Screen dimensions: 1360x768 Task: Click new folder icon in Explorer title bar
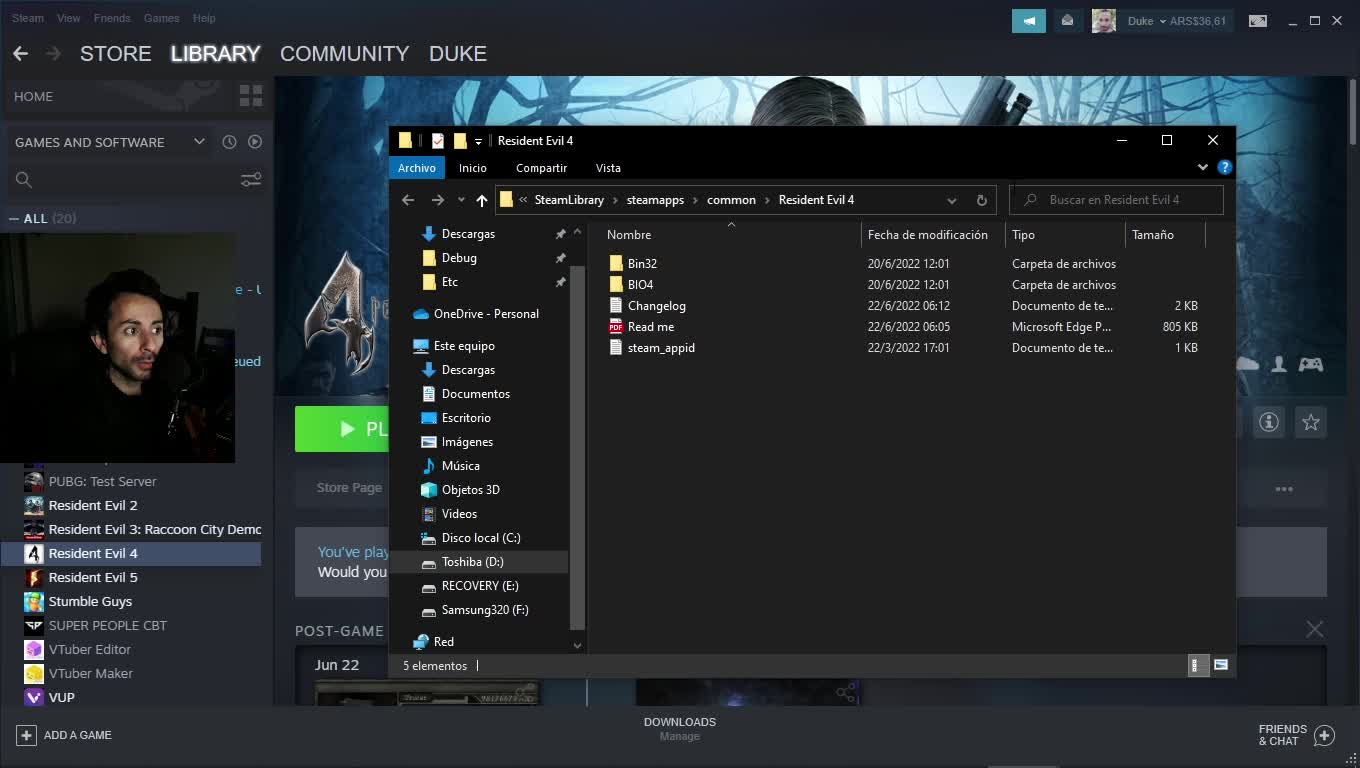(x=460, y=141)
